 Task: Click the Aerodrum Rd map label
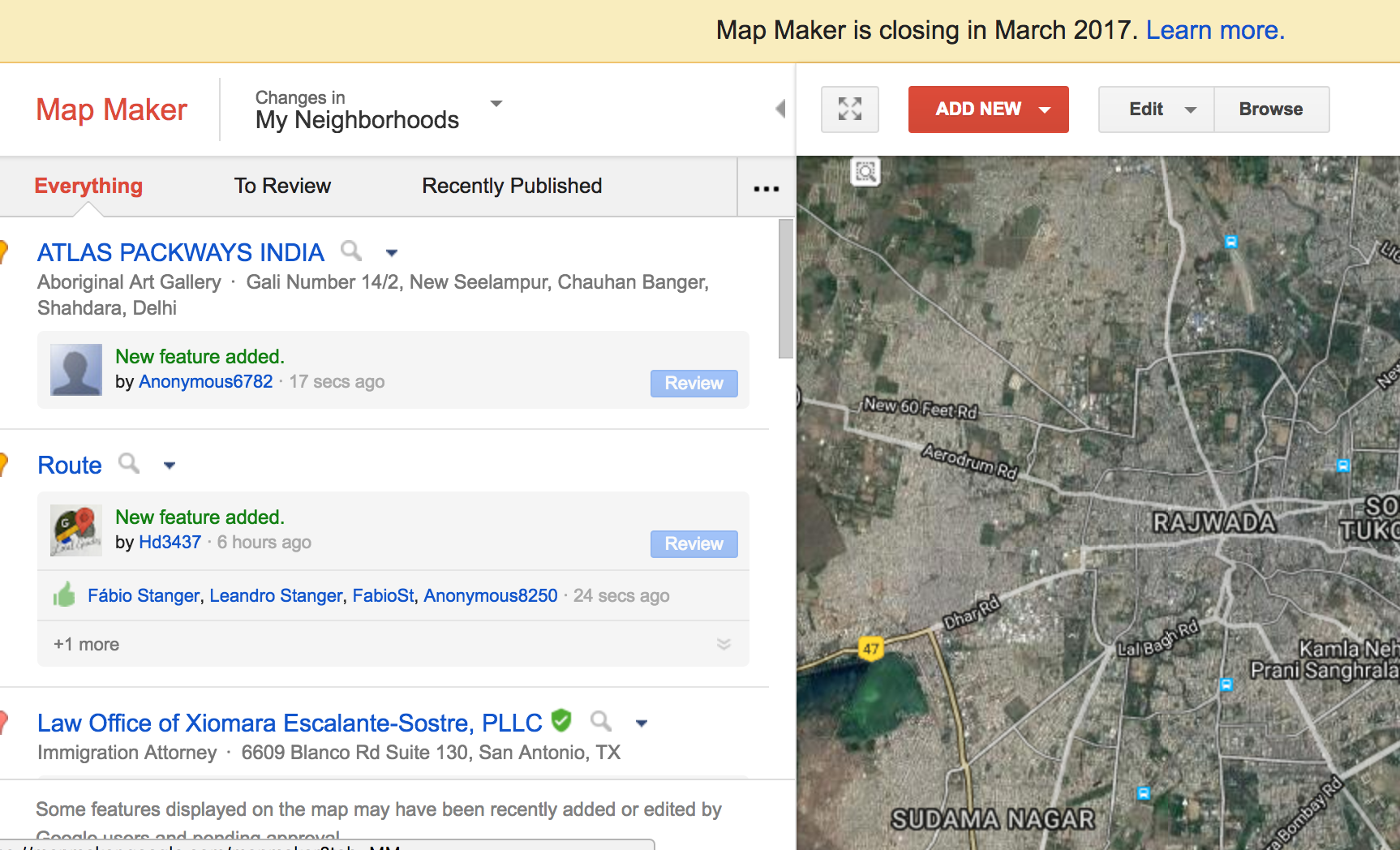pos(970,461)
